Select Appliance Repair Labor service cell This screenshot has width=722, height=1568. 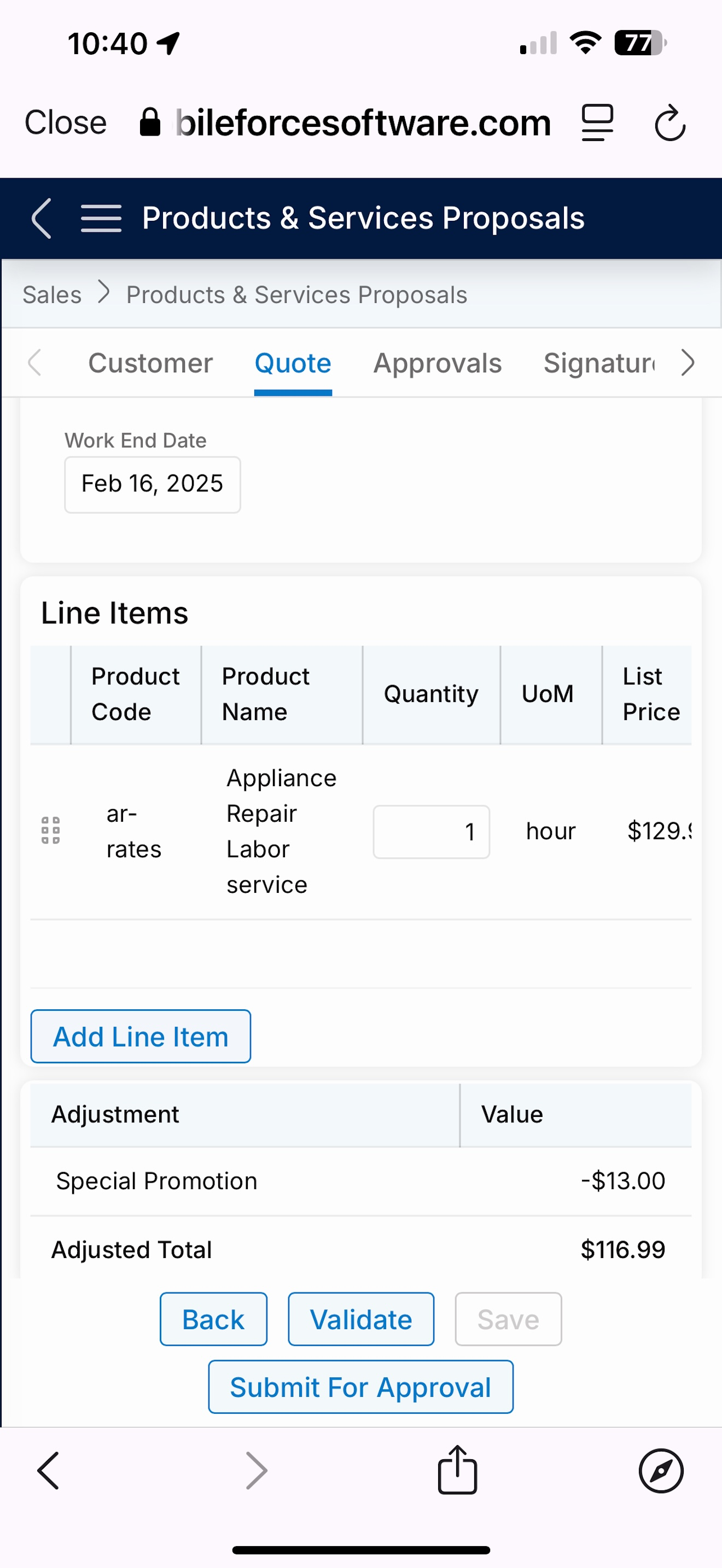(x=281, y=832)
